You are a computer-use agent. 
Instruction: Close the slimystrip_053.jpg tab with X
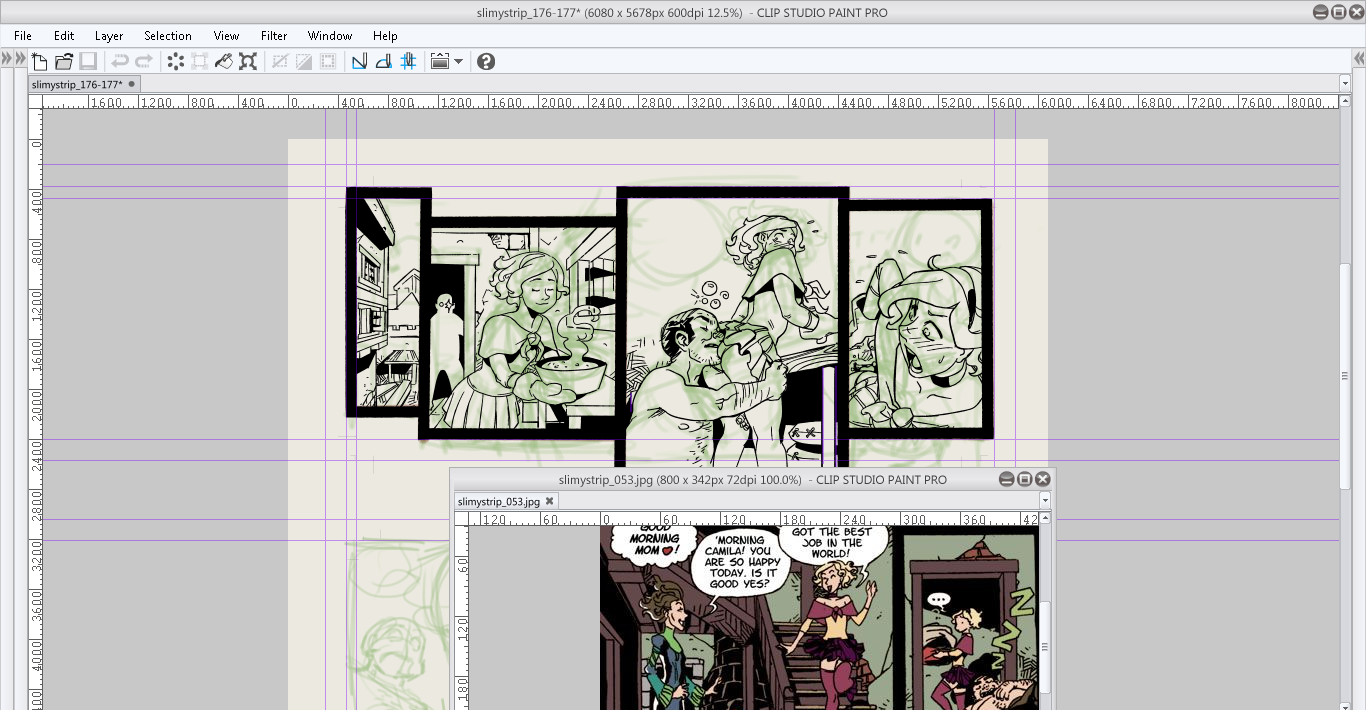[x=549, y=501]
